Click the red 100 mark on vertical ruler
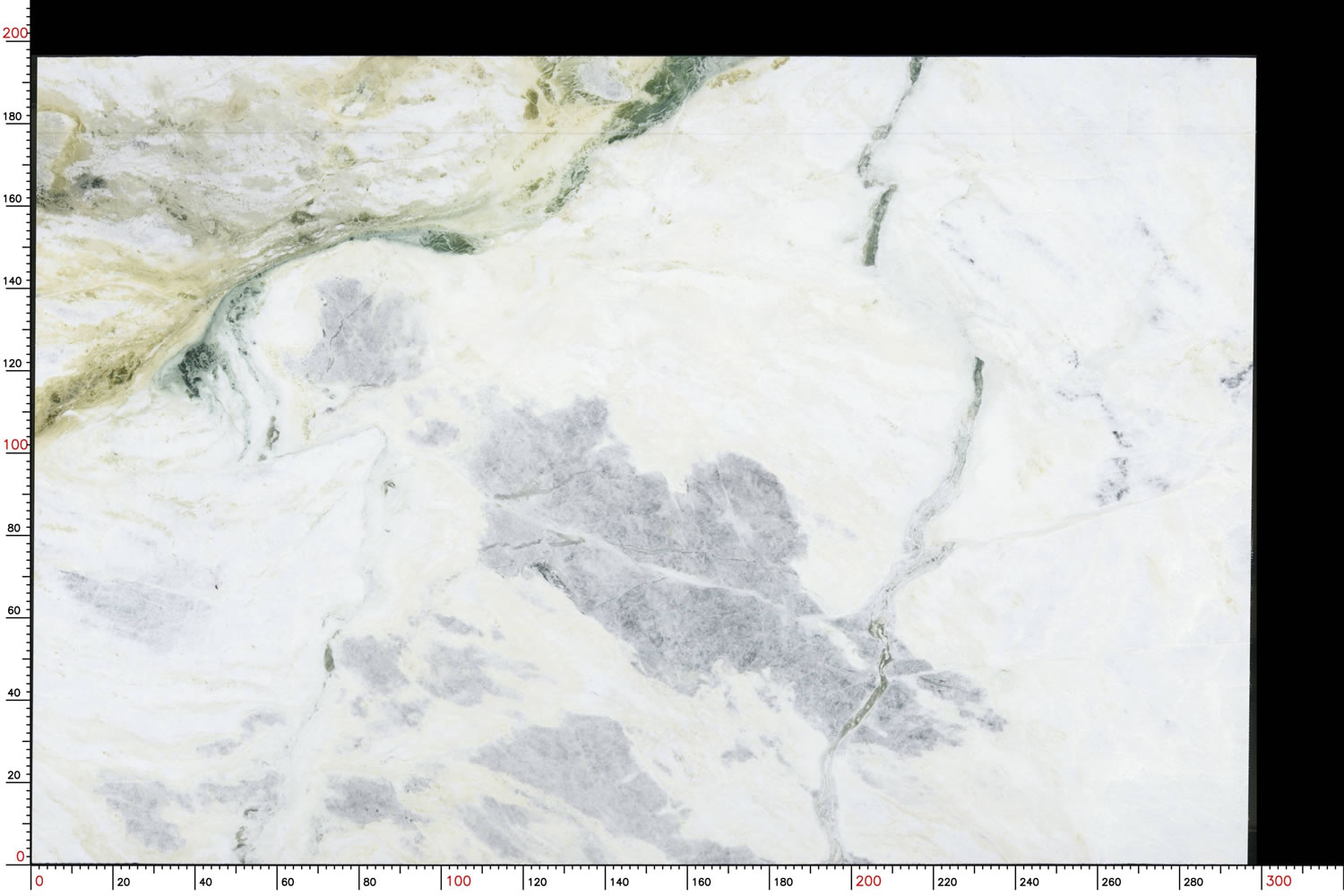The height and width of the screenshot is (896, 1344). (15, 444)
